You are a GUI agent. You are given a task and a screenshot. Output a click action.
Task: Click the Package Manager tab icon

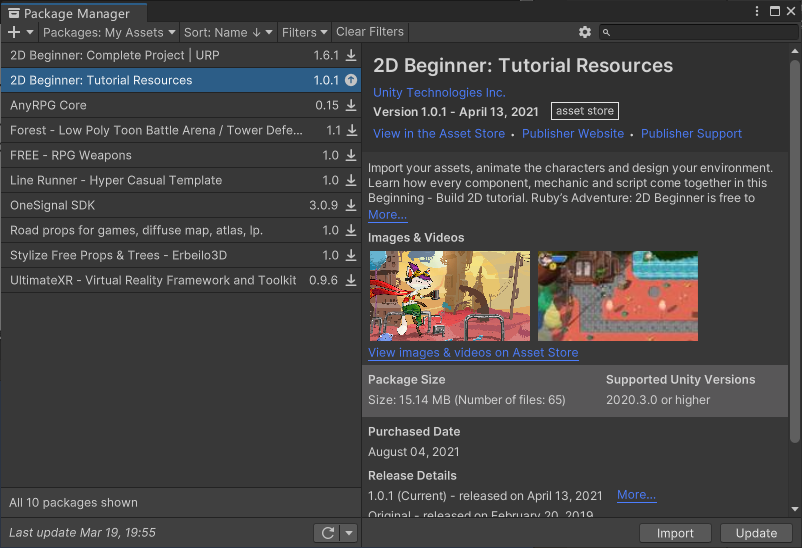point(14,13)
